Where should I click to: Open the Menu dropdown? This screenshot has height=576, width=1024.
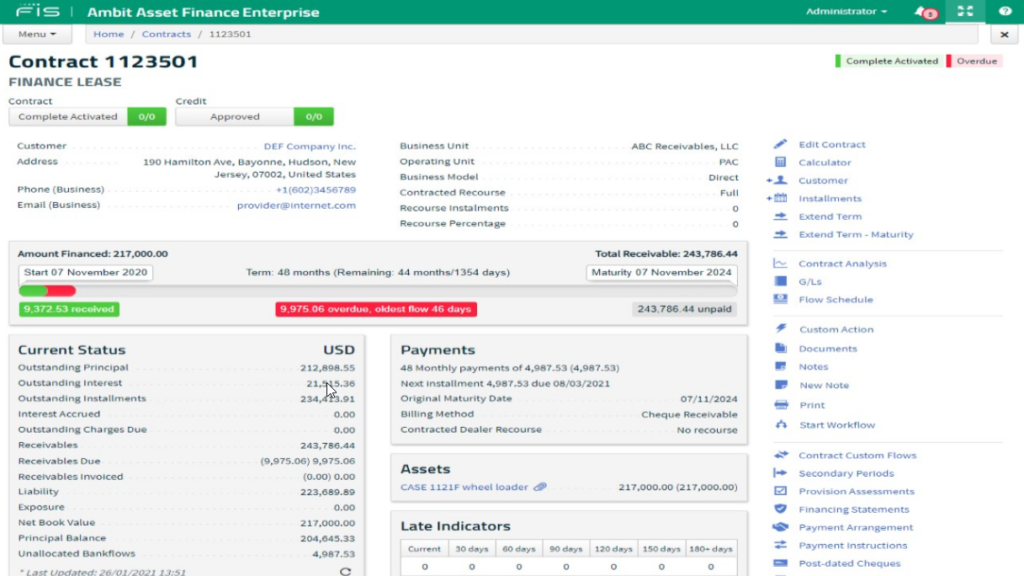pos(37,34)
